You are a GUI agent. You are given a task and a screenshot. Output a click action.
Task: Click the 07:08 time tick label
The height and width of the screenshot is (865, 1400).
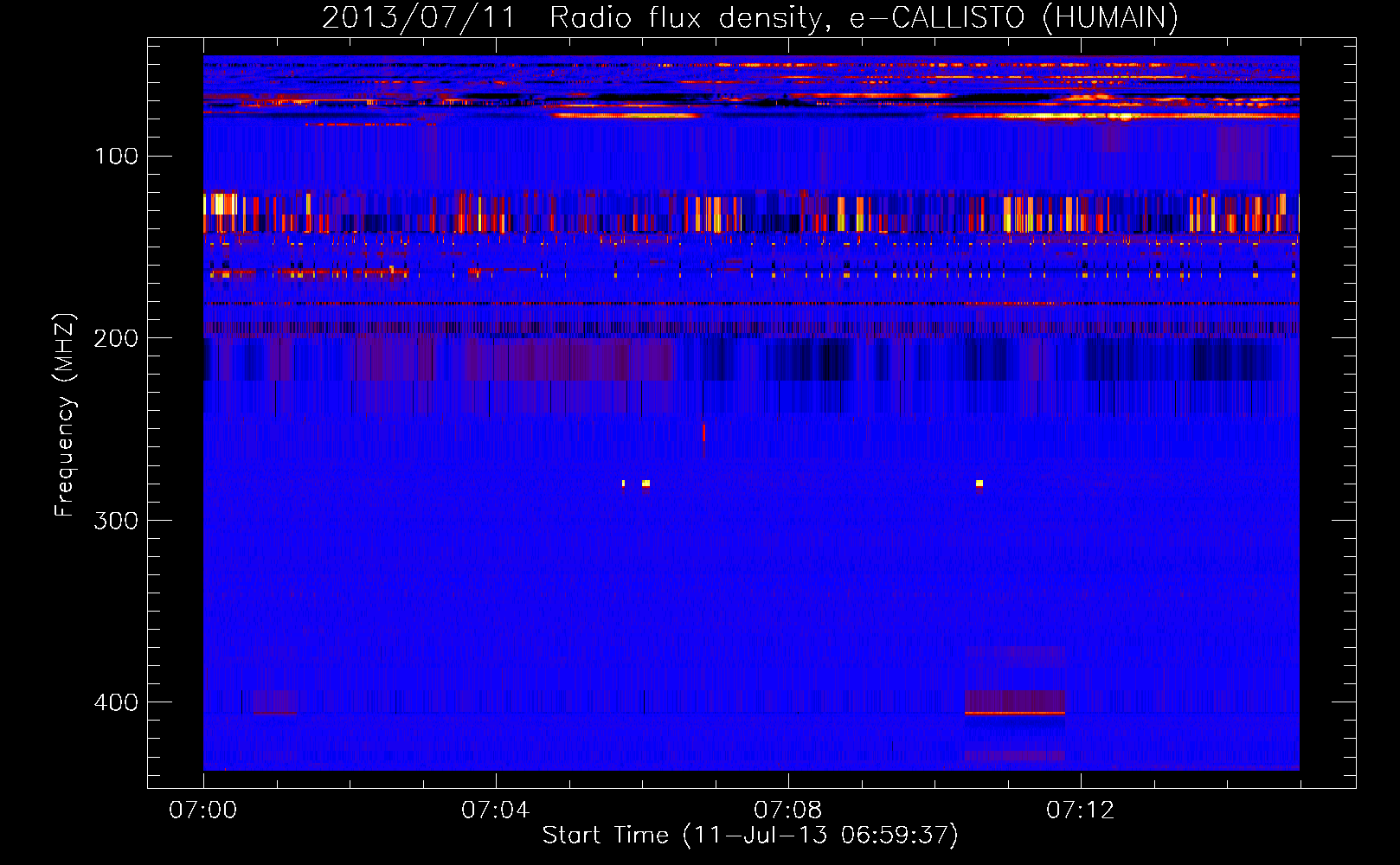(x=787, y=811)
